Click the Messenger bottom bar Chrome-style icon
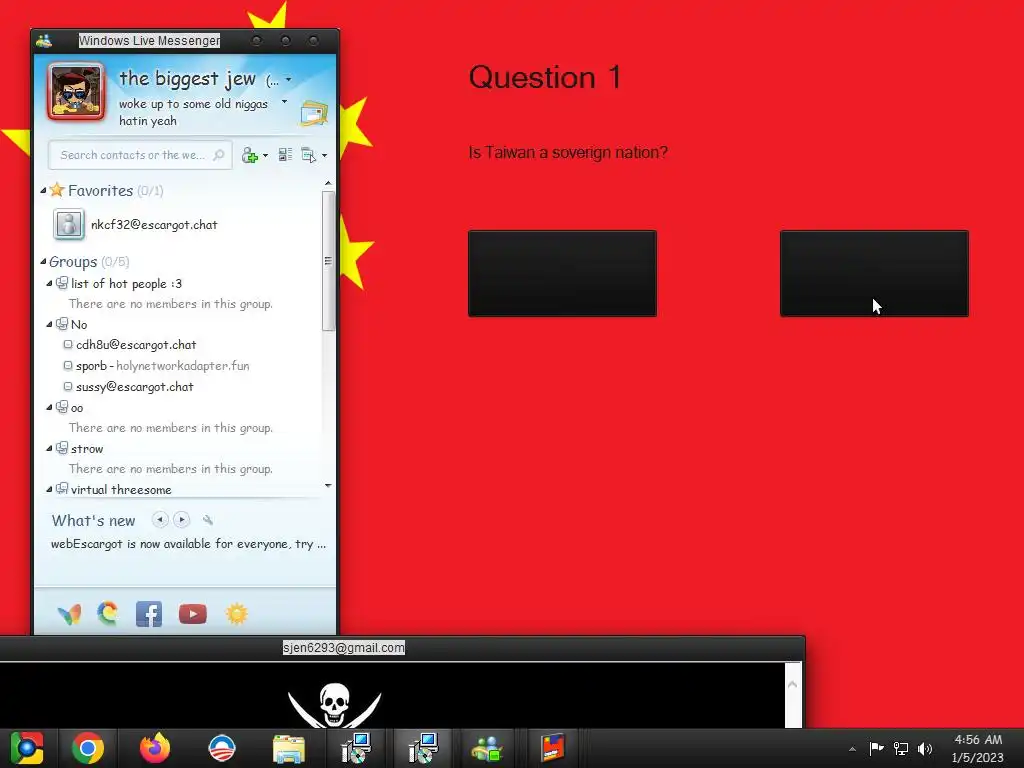Image resolution: width=1024 pixels, height=768 pixels. click(108, 614)
